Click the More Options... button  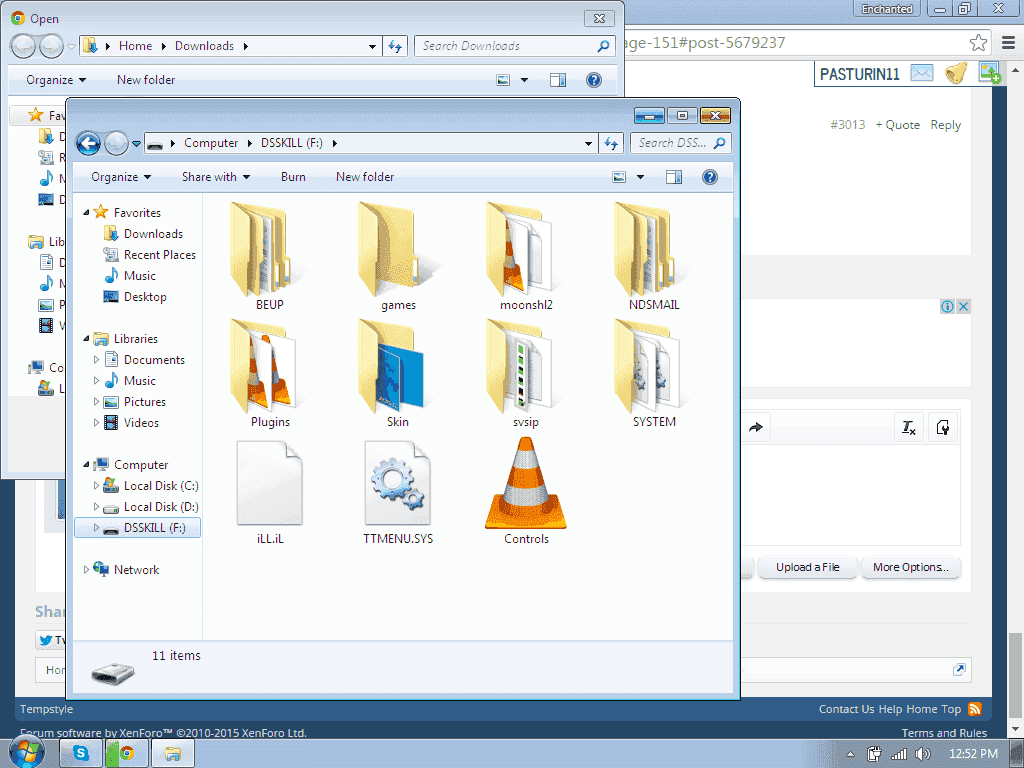pyautogui.click(x=910, y=568)
